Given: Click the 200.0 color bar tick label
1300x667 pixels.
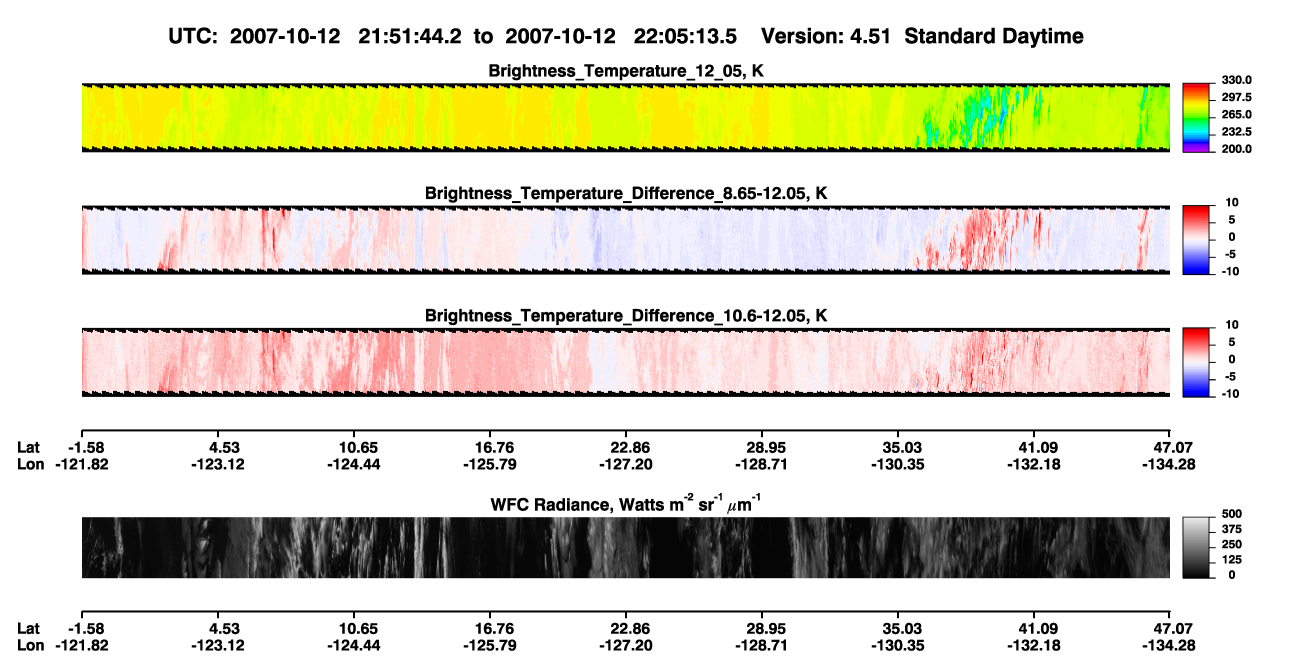Looking at the screenshot, I should [1237, 148].
